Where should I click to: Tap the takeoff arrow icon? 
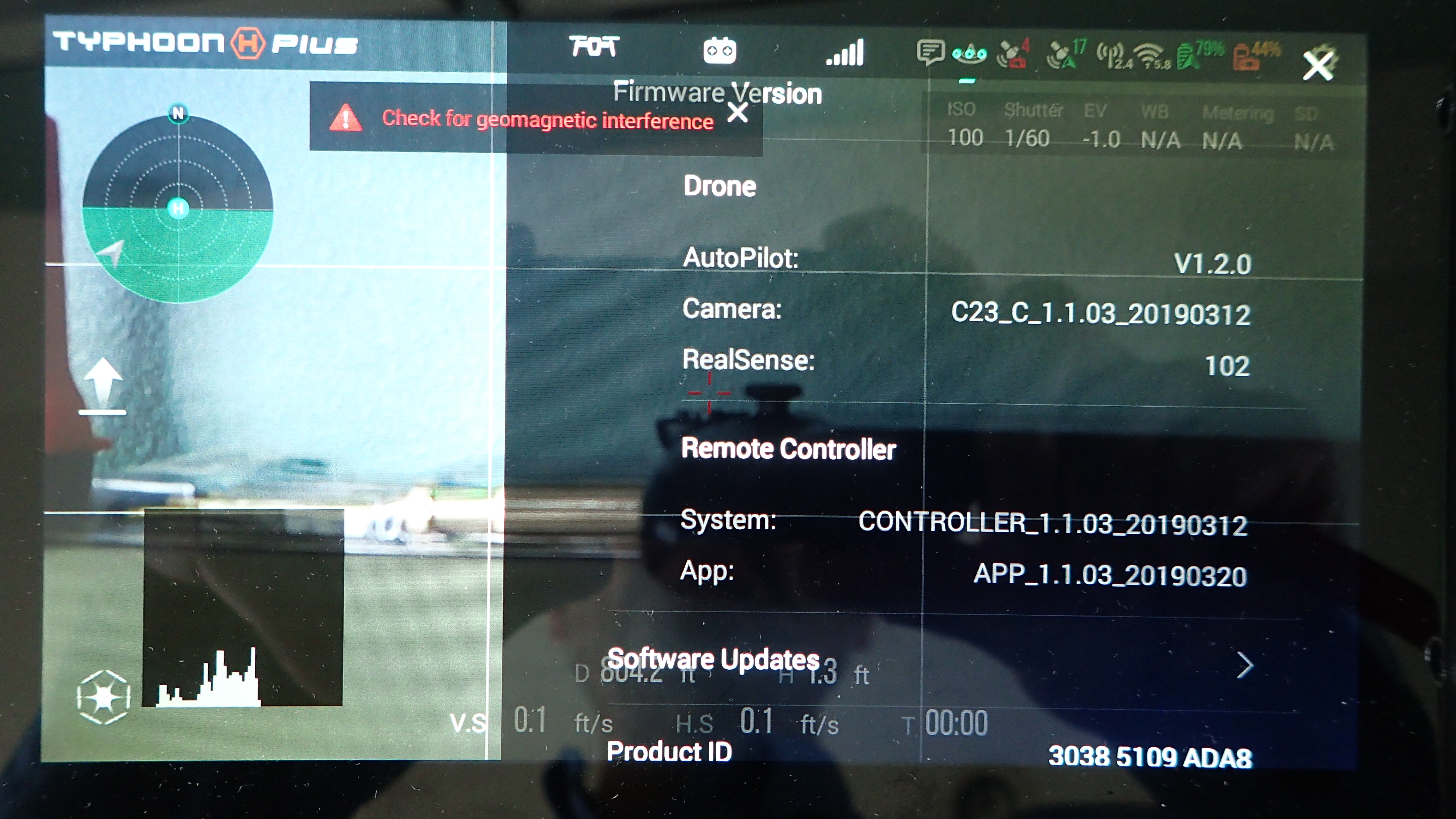[102, 386]
